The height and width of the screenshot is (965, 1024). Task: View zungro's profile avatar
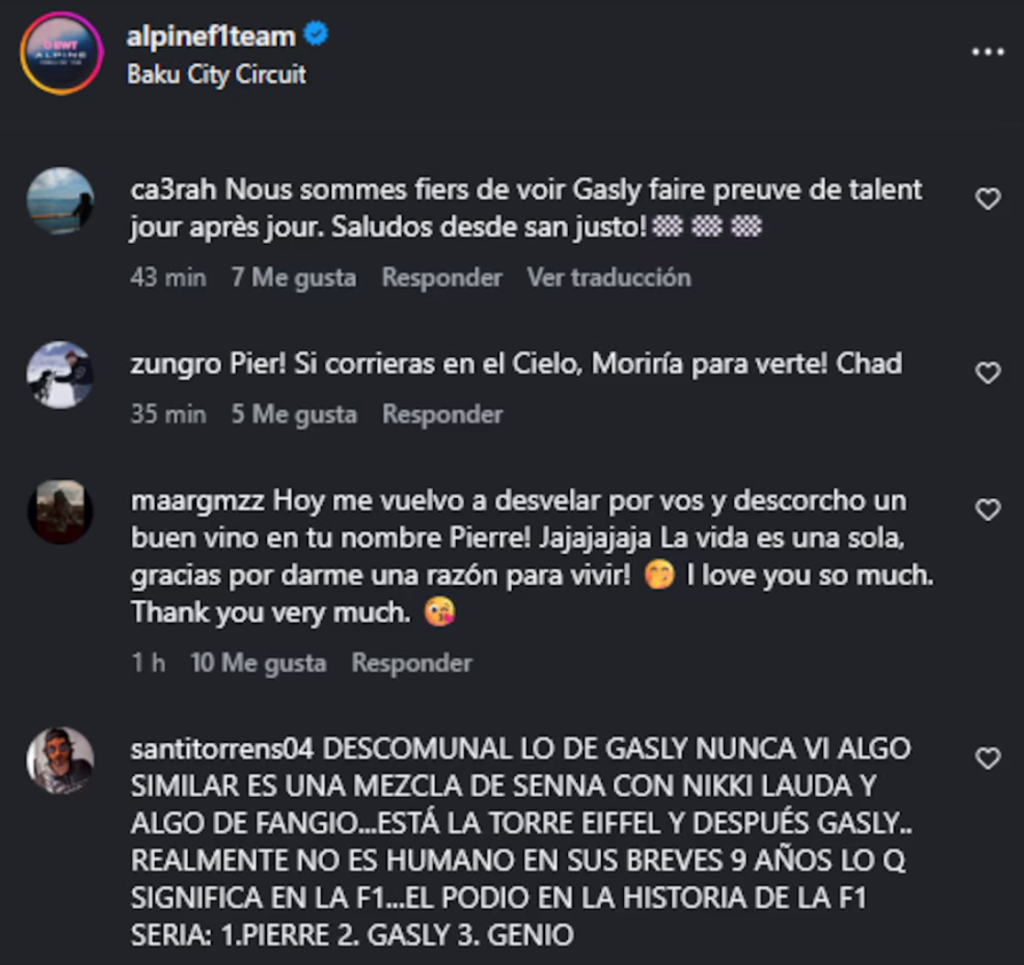click(61, 375)
